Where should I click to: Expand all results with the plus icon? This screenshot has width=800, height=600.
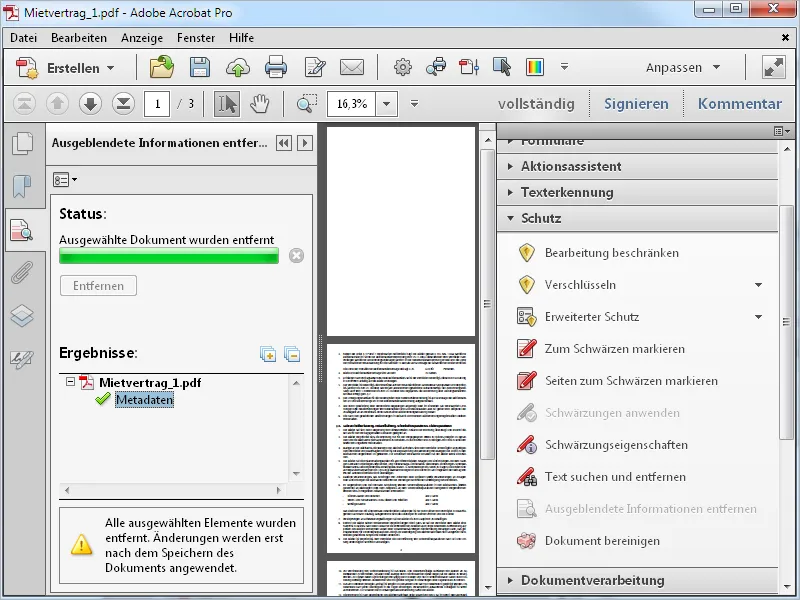268,354
